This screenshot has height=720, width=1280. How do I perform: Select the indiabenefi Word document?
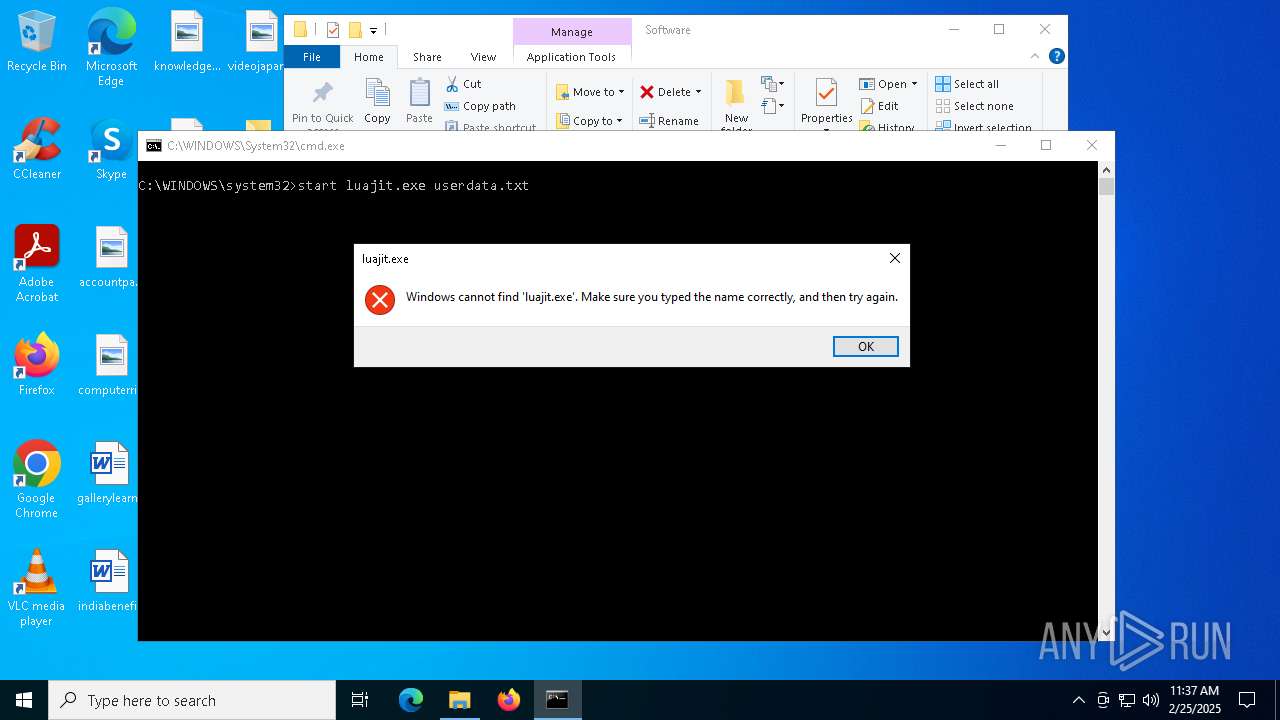coord(108,581)
